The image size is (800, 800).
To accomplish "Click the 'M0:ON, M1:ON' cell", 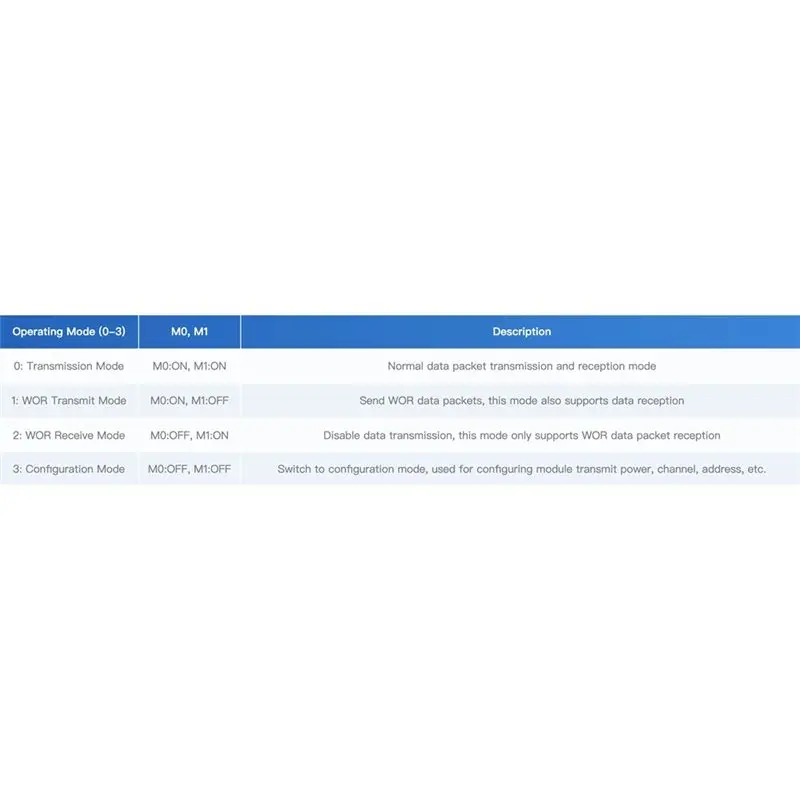I will point(189,366).
